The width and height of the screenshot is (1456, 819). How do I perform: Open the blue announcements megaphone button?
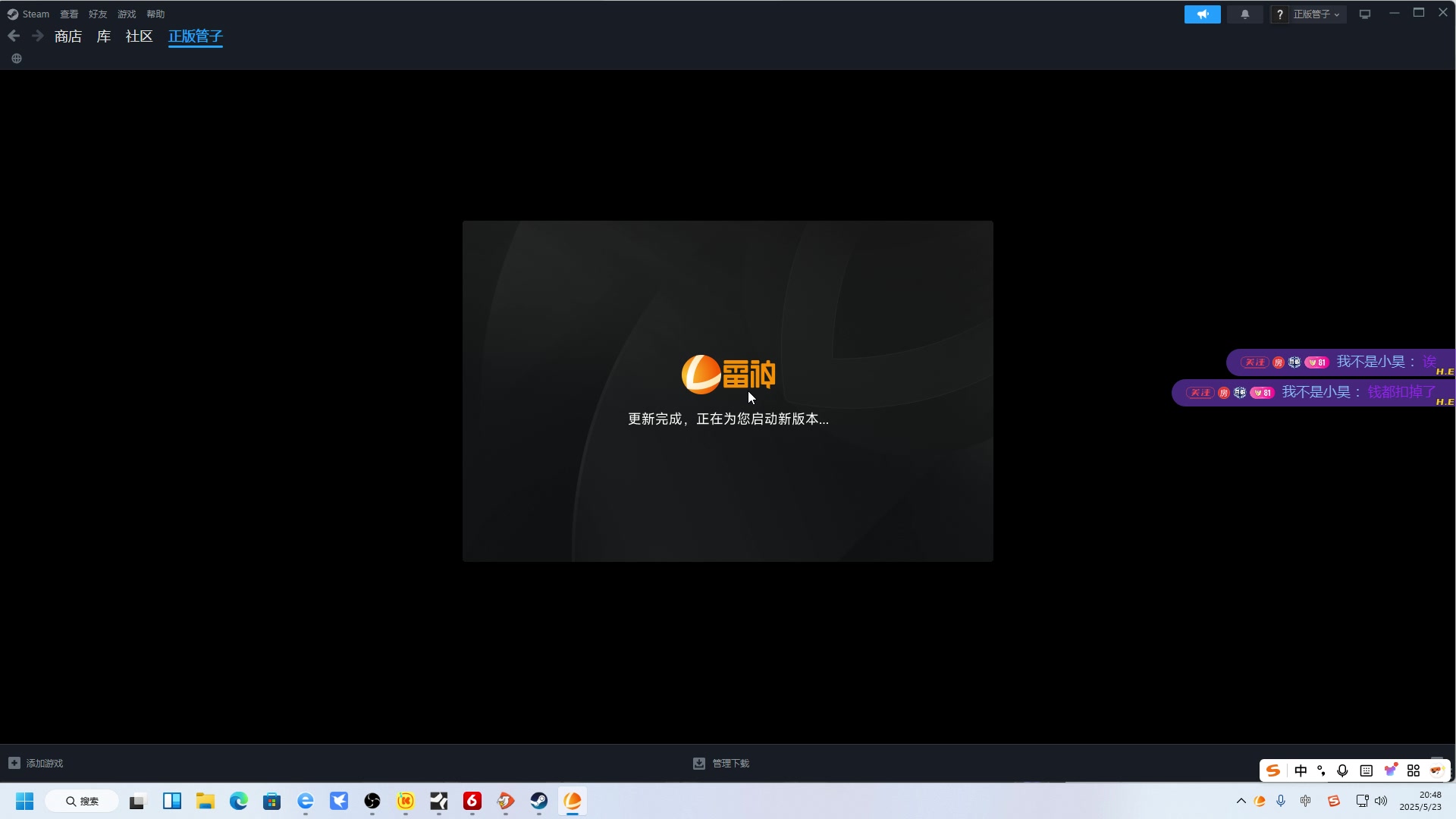1203,14
